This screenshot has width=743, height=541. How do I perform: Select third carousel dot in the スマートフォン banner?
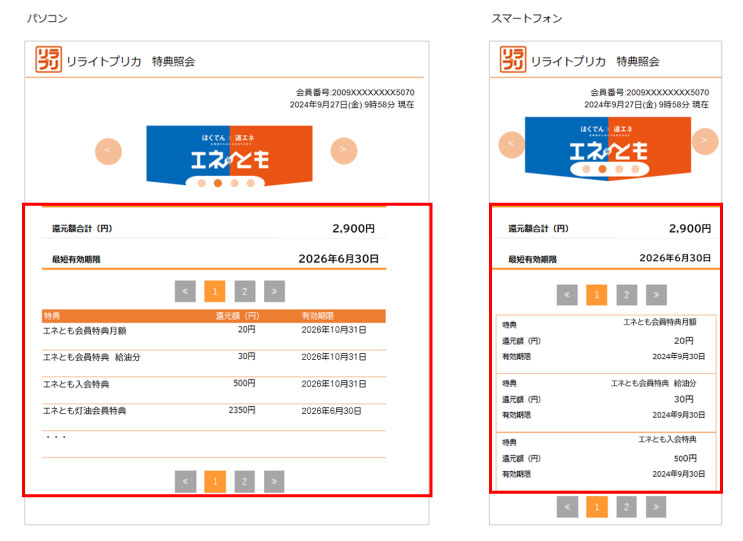coord(619,169)
